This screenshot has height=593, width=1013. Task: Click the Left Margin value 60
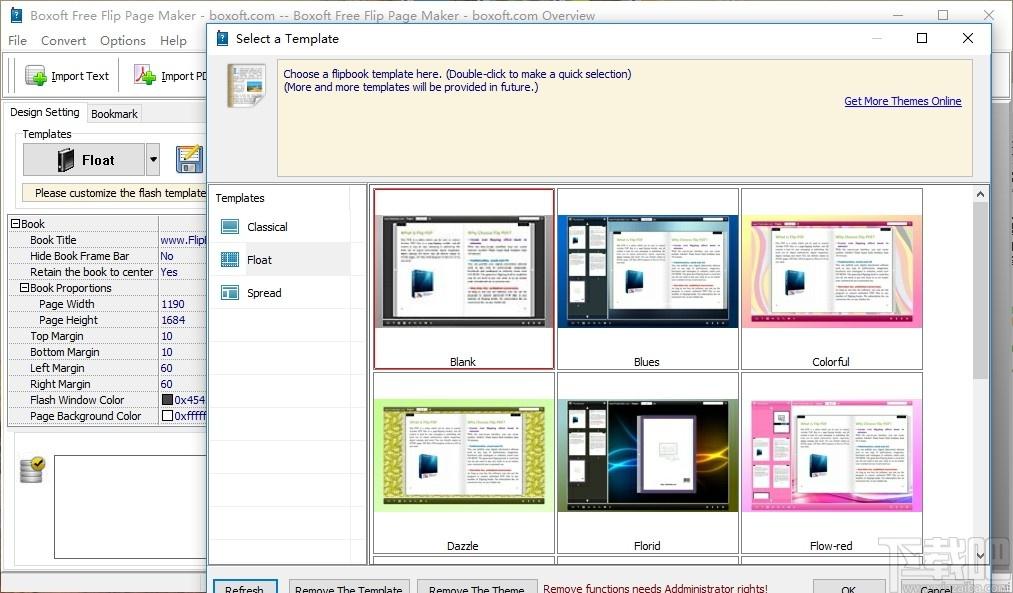pos(167,368)
